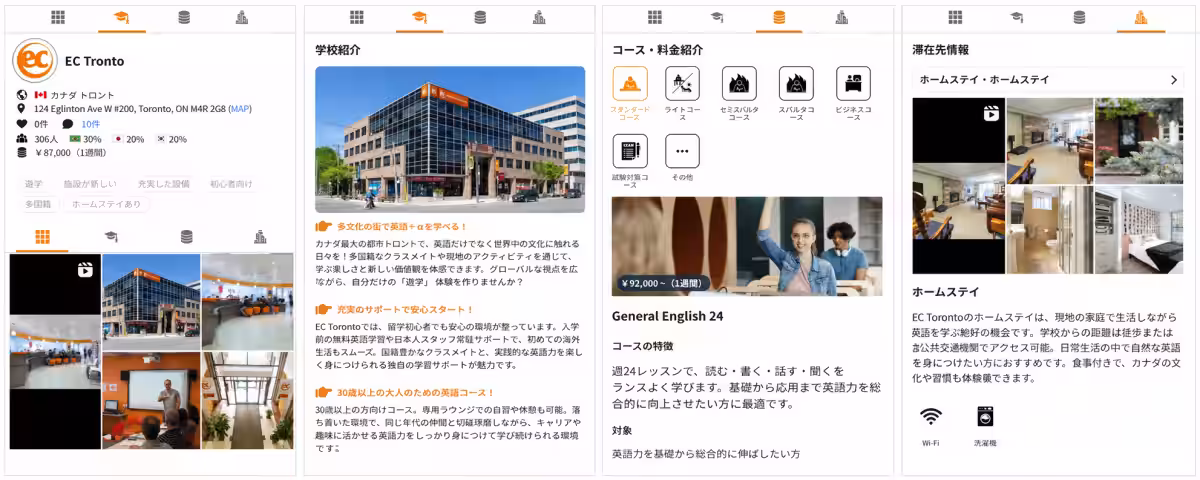The image size is (1200, 480).
Task: Click the people icon beside 306人
Action: click(x=22, y=139)
